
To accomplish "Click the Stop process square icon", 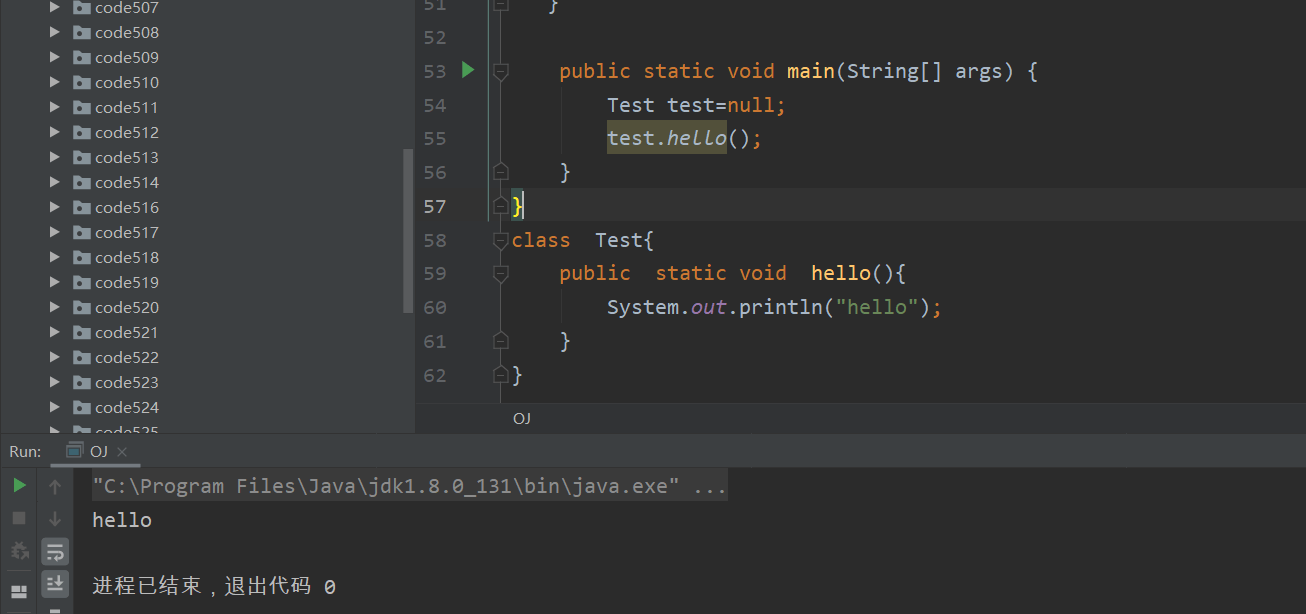I will click(x=19, y=518).
